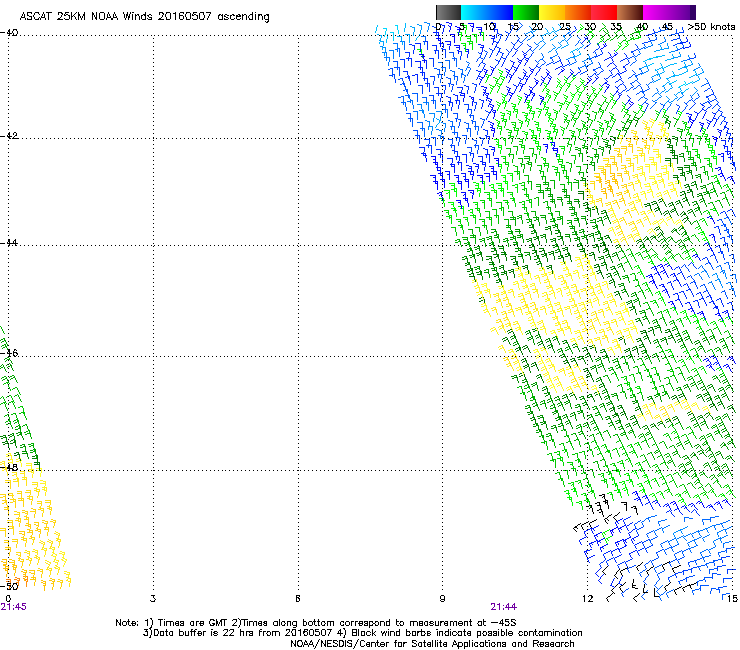
Task: Click the legend label '25' knots
Action: [x=565, y=27]
